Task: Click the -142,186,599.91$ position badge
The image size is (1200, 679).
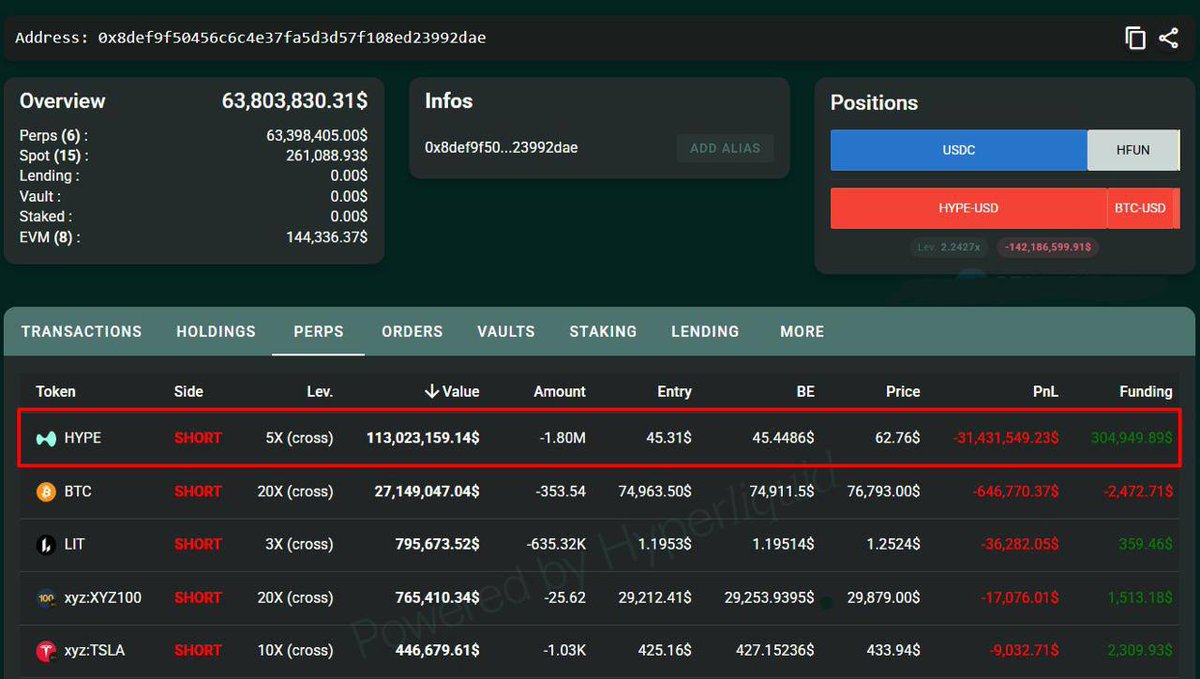Action: pos(1047,247)
